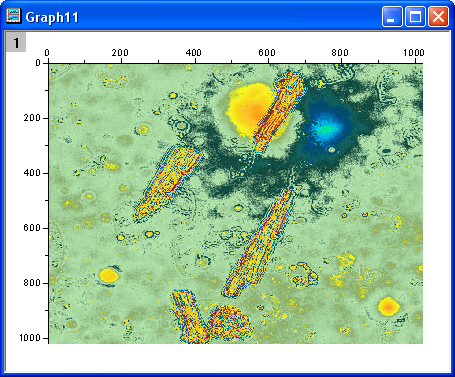Click the Graph11 title text
Screen dimensions: 455x377
pyautogui.click(x=52, y=17)
